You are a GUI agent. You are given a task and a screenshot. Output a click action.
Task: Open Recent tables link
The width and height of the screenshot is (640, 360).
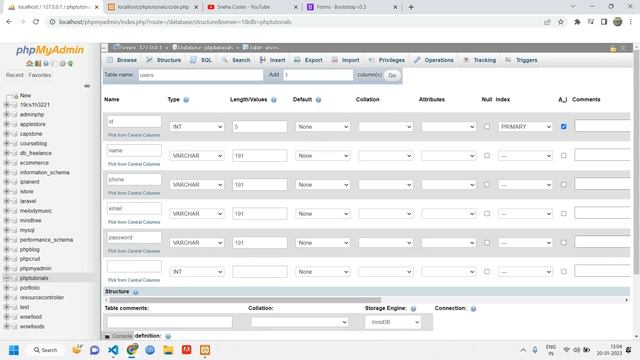click(x=15, y=75)
